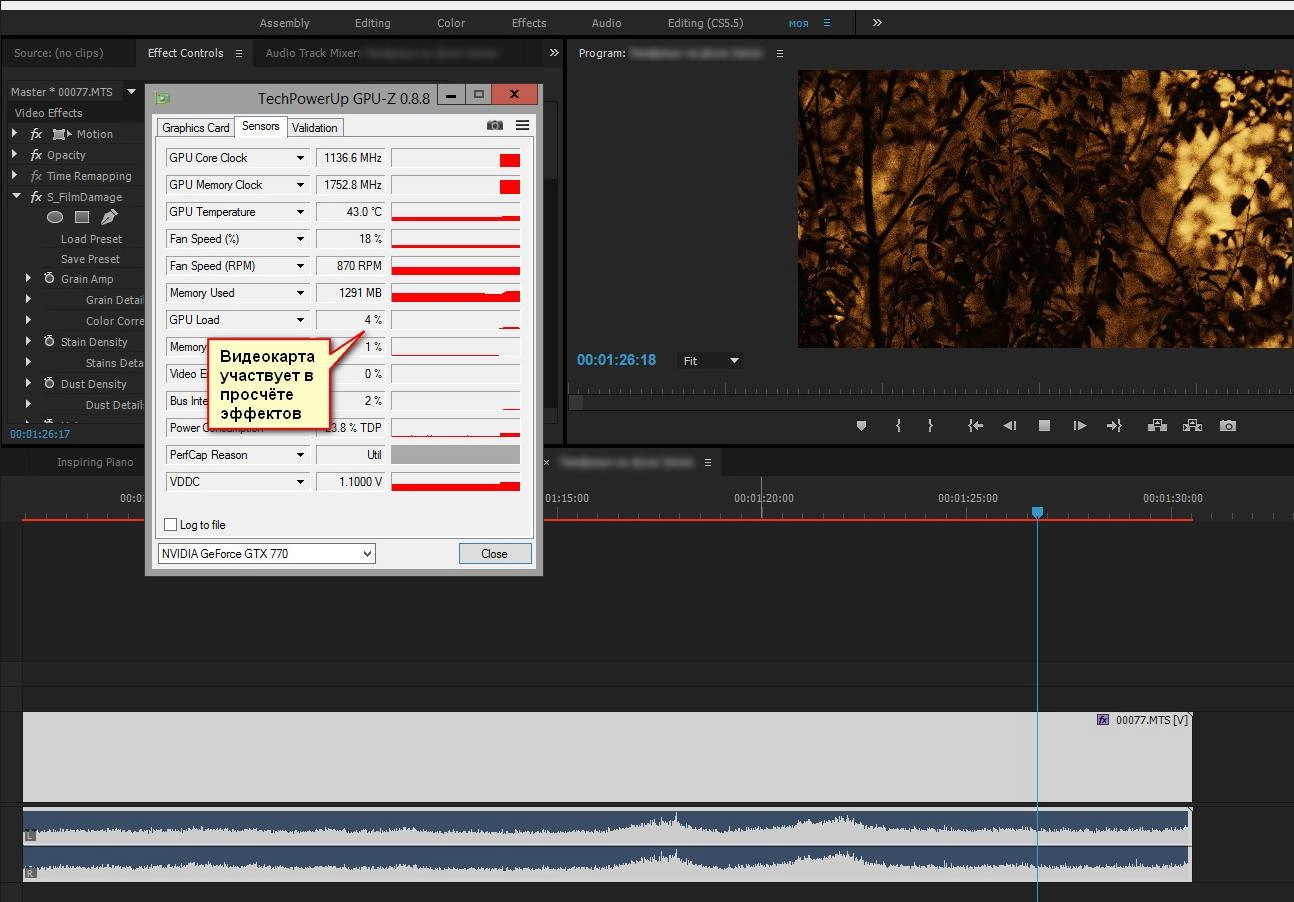1294x902 pixels.
Task: Open the GPU Temperature sensor dropdown
Action: pyautogui.click(x=300, y=212)
